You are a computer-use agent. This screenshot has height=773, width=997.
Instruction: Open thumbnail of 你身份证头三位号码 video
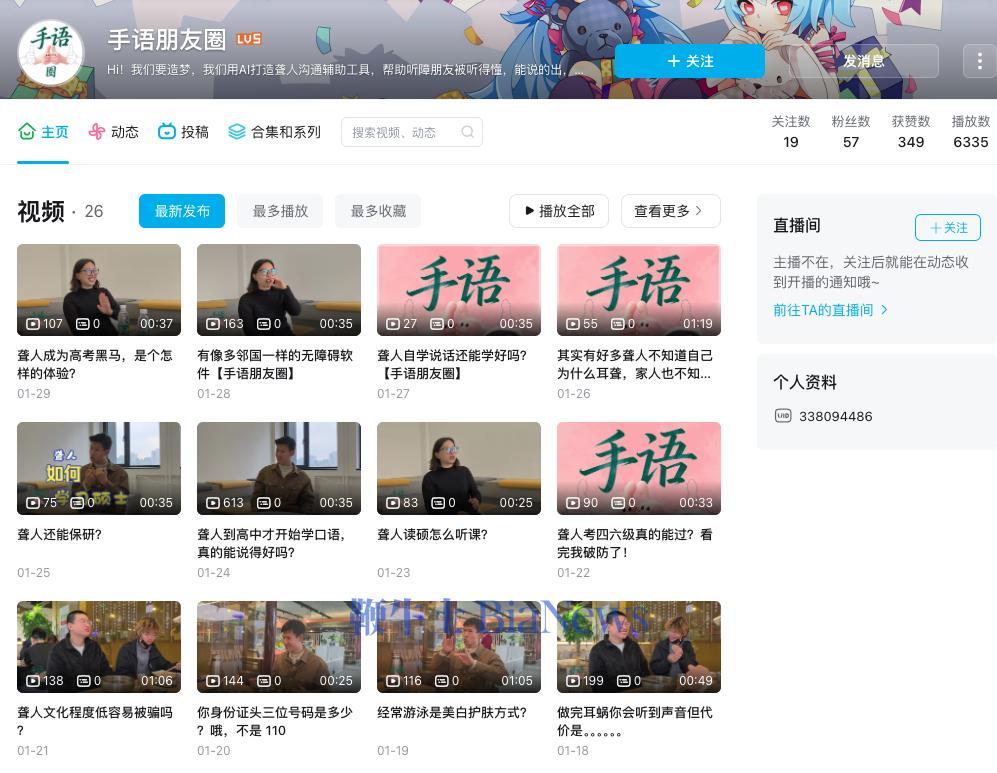point(278,647)
